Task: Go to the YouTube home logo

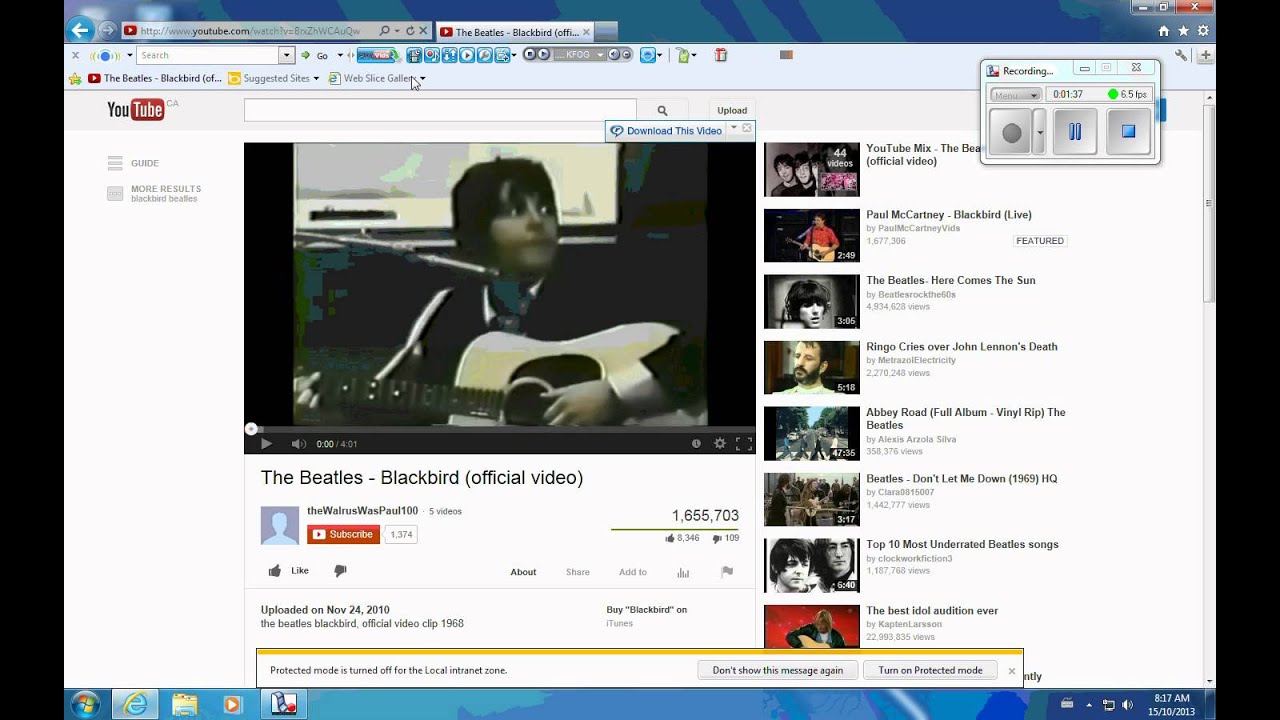Action: [x=136, y=109]
